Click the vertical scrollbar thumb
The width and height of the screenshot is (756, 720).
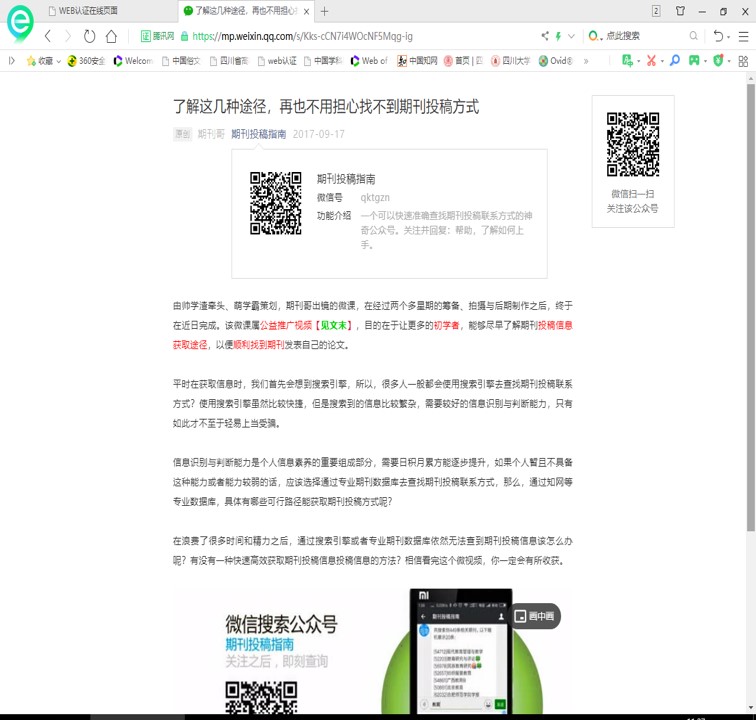click(751, 308)
